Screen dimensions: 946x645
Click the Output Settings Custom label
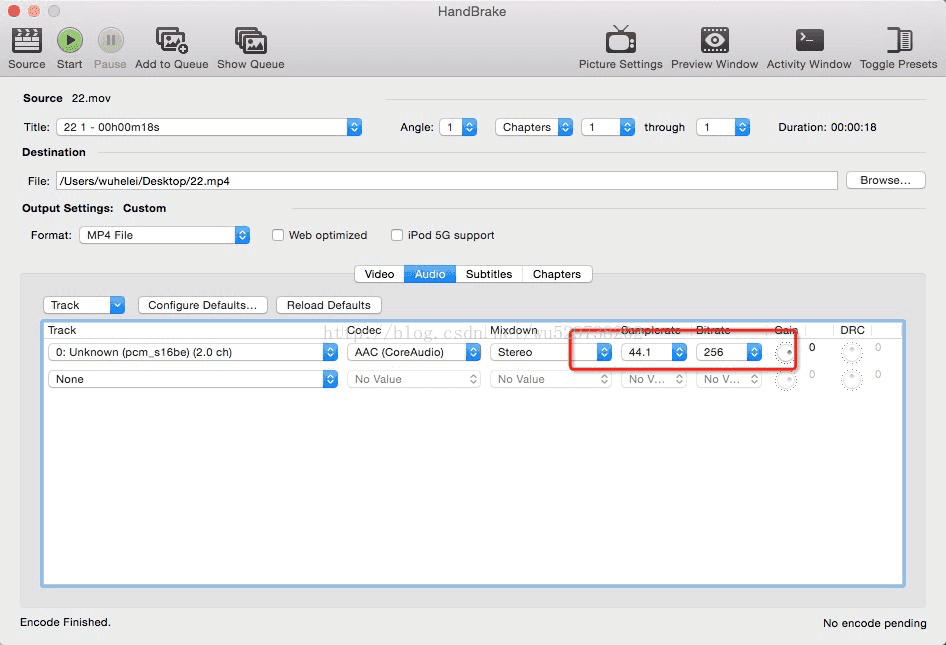coord(145,208)
